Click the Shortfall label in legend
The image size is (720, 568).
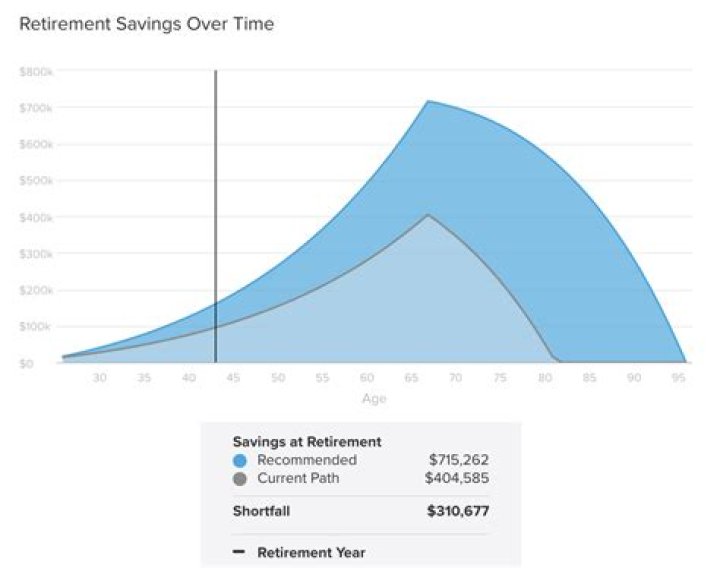click(x=263, y=511)
